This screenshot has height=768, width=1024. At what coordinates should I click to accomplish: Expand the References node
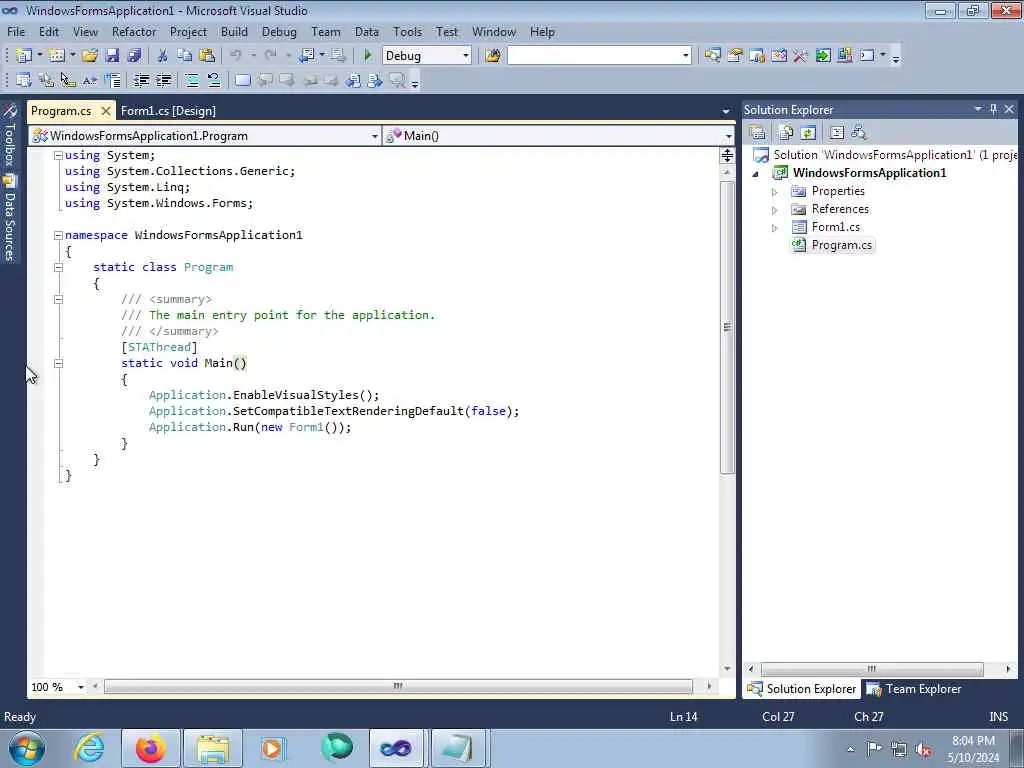coord(775,210)
